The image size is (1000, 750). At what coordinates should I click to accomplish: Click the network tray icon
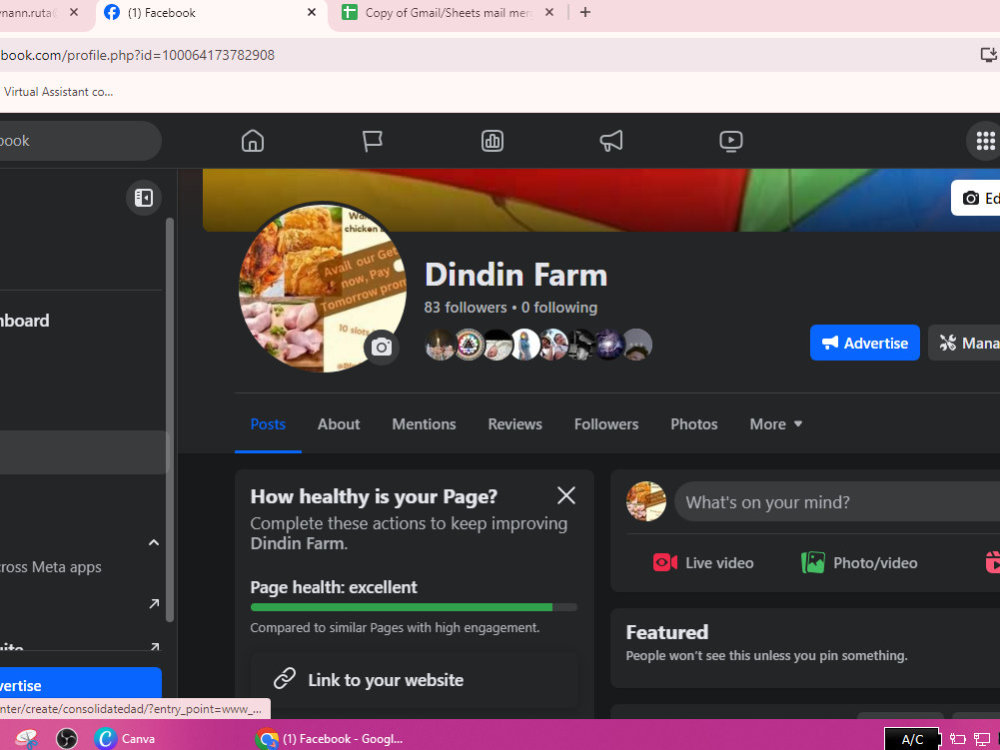[982, 739]
